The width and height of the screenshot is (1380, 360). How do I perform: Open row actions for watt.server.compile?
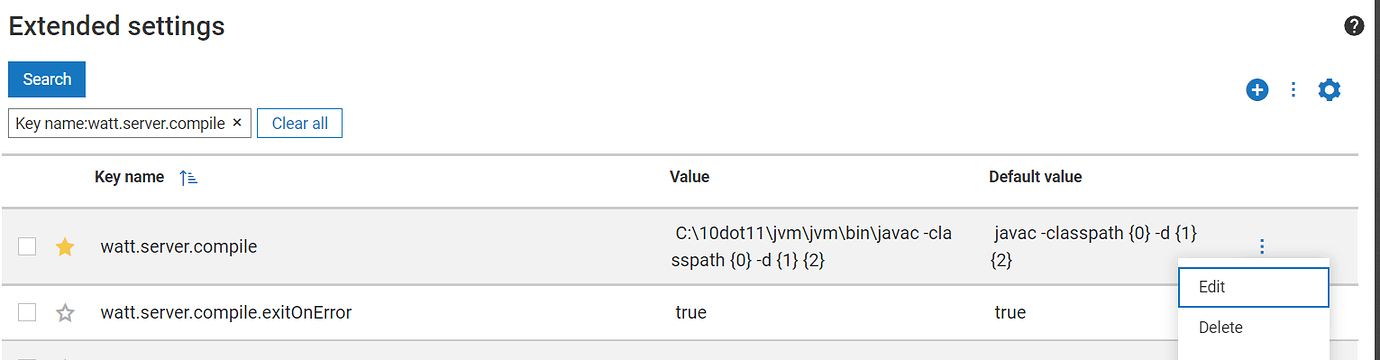(1262, 246)
